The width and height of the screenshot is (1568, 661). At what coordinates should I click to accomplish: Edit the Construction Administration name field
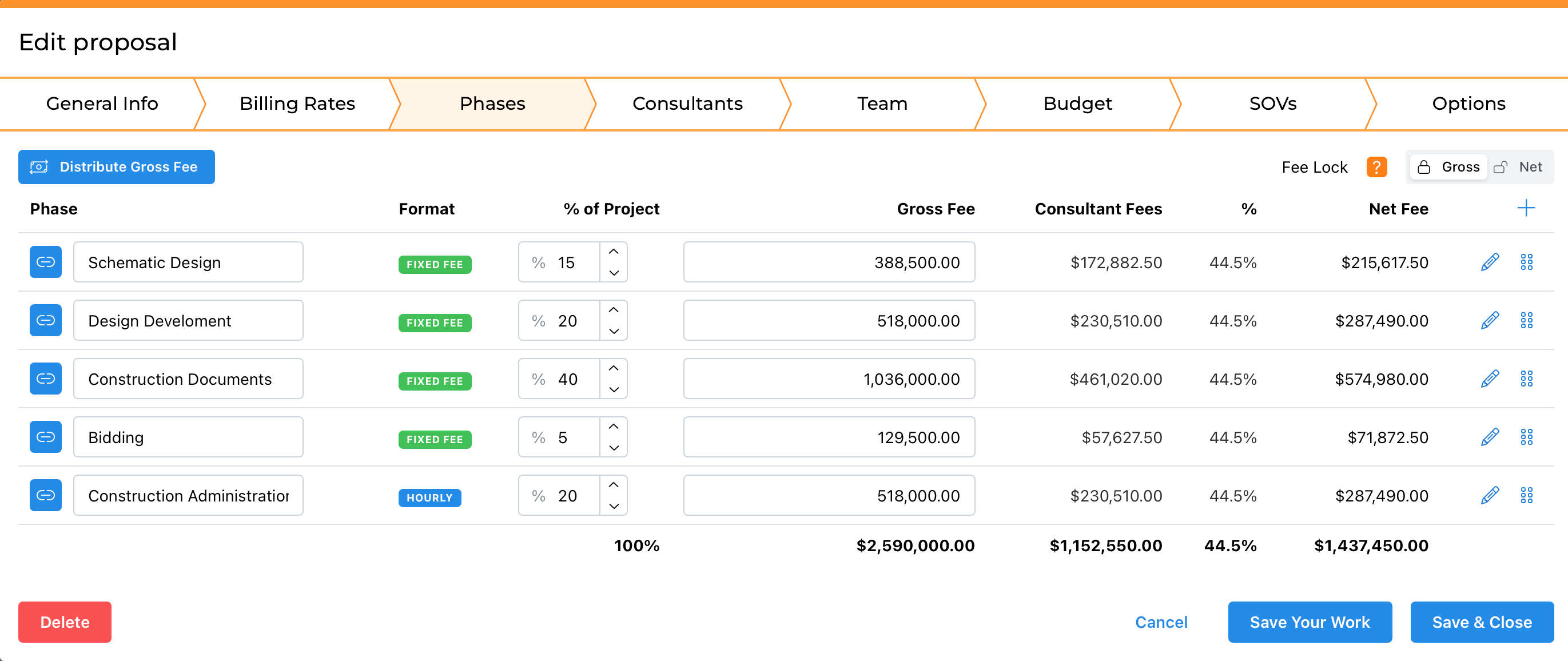(188, 496)
